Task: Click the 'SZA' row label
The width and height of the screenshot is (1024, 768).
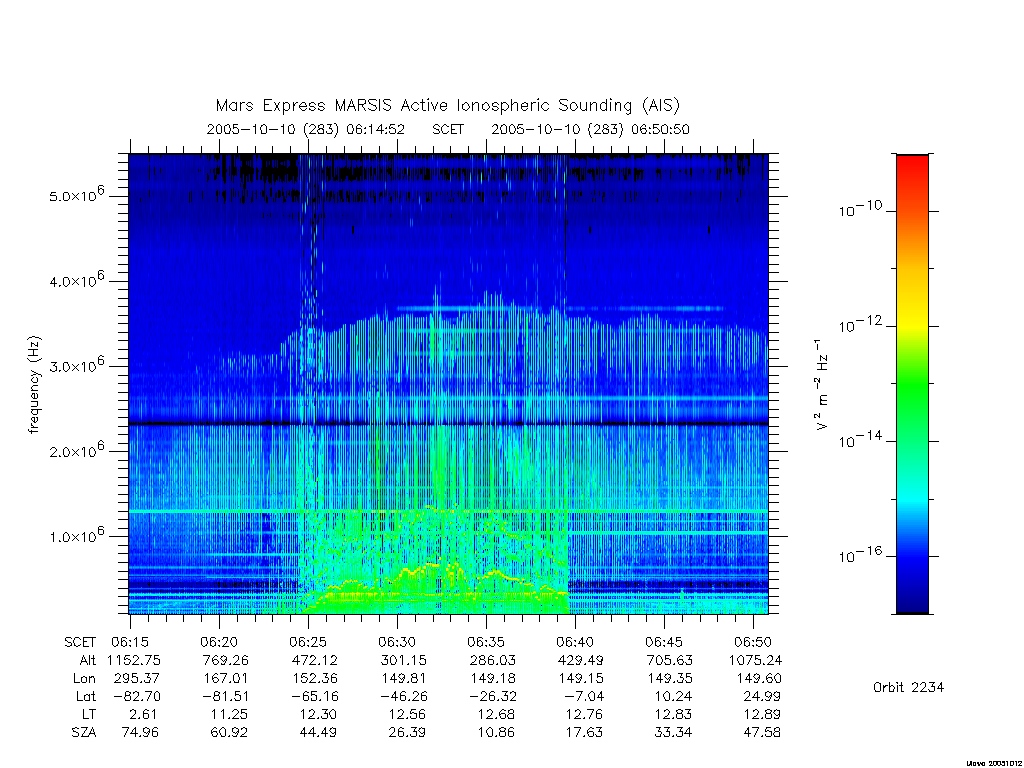Action: 84,733
